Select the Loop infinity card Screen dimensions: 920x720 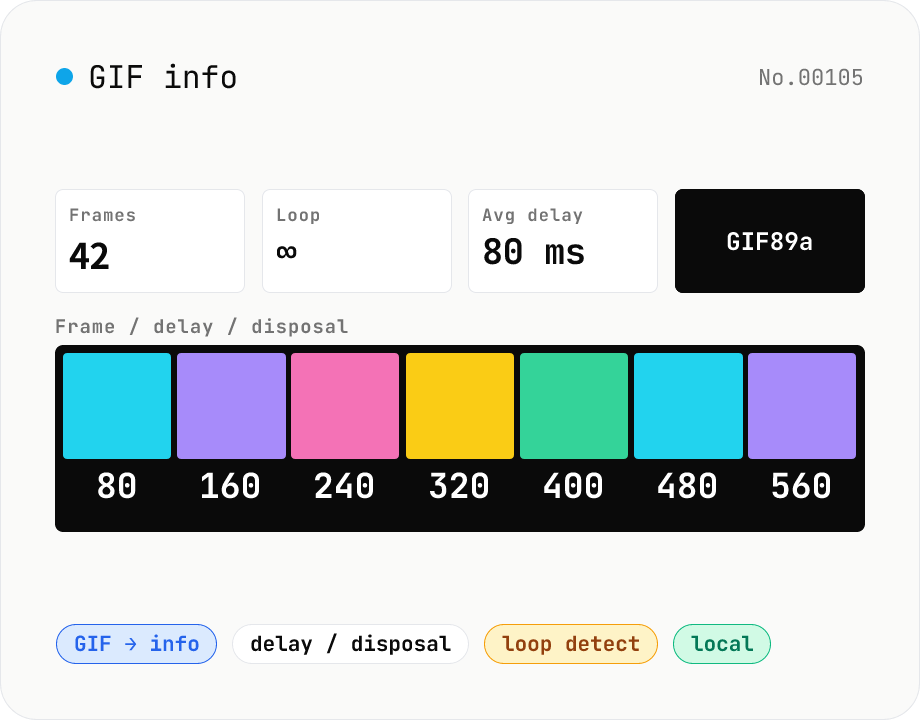point(357,241)
